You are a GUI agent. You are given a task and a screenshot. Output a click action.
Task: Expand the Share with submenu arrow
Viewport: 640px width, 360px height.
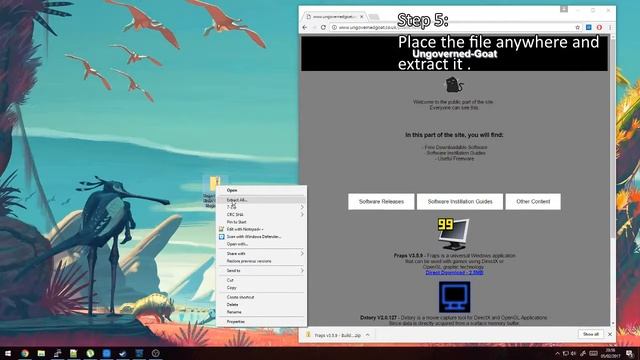(x=302, y=254)
